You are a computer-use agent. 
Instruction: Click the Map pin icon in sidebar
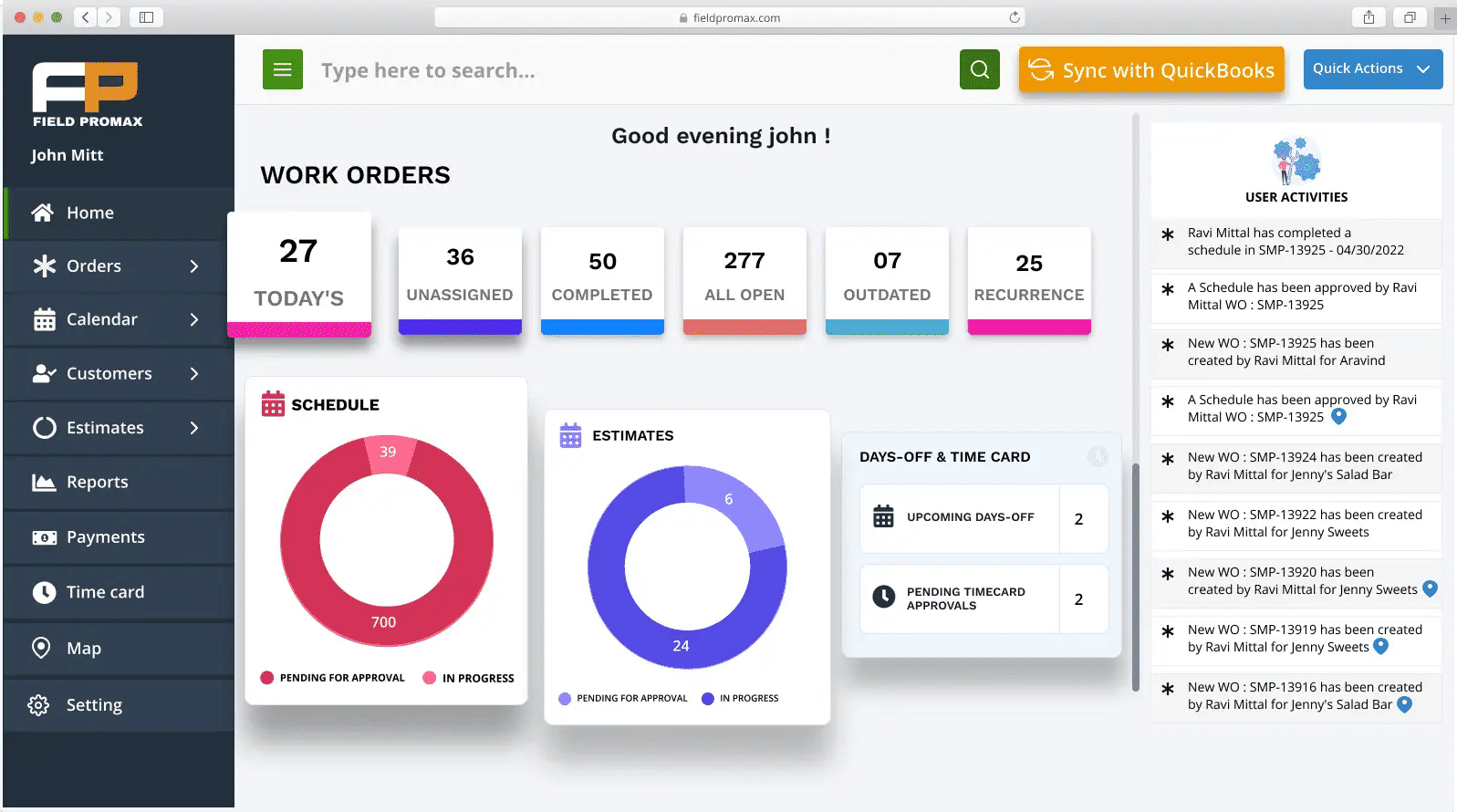(x=41, y=648)
